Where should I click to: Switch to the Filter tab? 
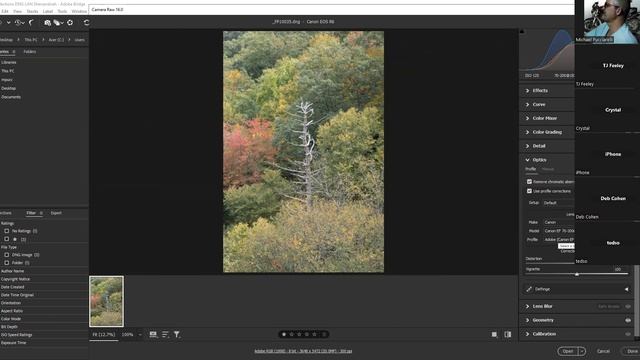(31, 213)
